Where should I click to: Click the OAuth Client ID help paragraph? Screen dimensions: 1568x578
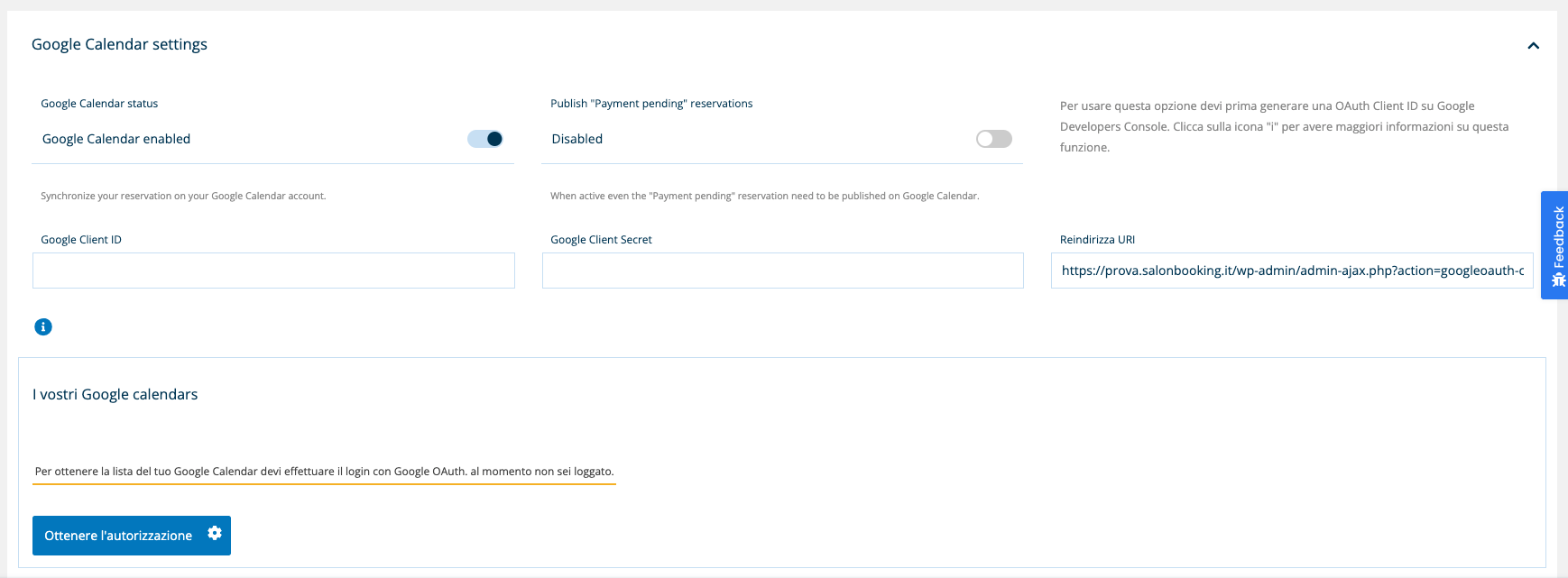point(1283,126)
